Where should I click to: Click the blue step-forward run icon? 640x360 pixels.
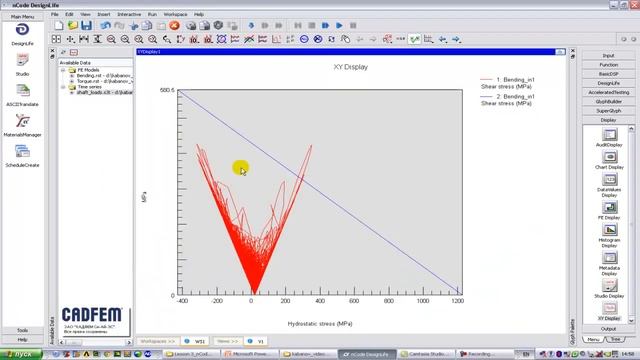click(x=325, y=26)
